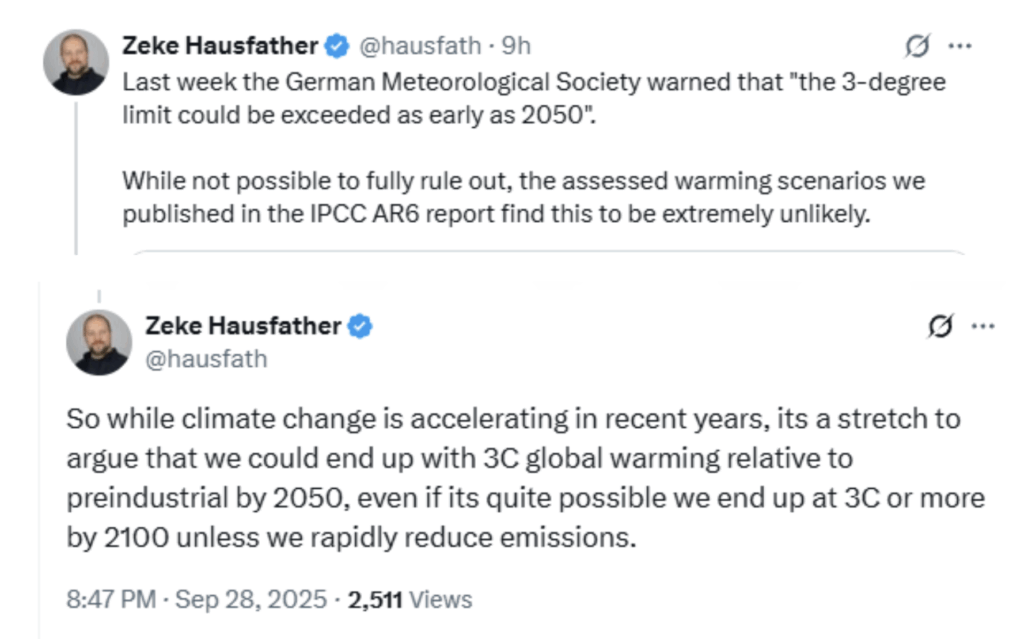Open the three-dot More menu on the 9h tweet

[x=959, y=46]
